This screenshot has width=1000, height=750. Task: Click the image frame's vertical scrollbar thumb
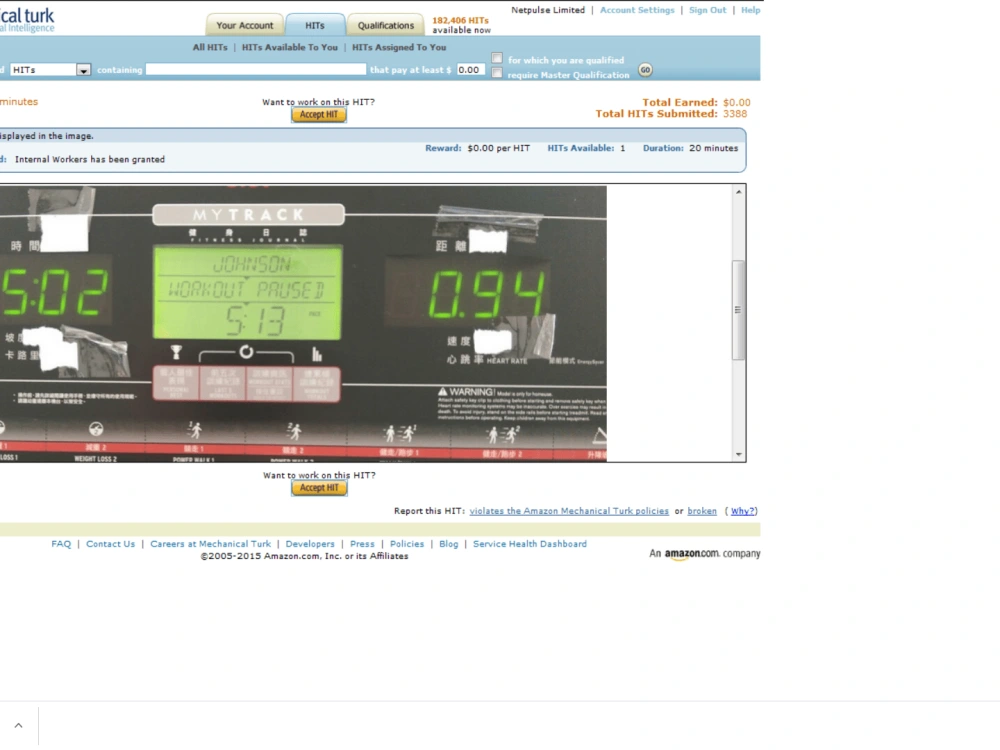[739, 310]
